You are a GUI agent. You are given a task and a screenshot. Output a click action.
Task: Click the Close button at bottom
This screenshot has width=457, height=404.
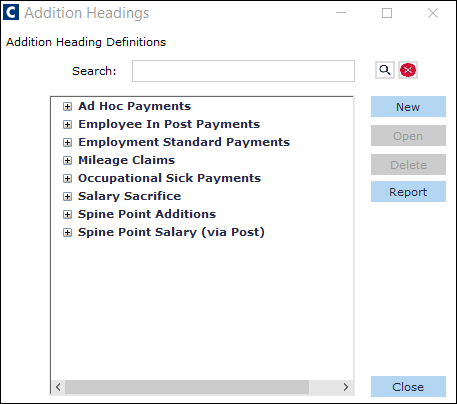(x=408, y=387)
